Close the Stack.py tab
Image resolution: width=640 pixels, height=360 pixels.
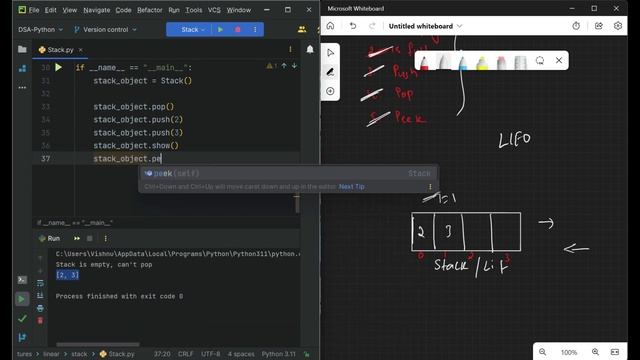click(x=81, y=49)
